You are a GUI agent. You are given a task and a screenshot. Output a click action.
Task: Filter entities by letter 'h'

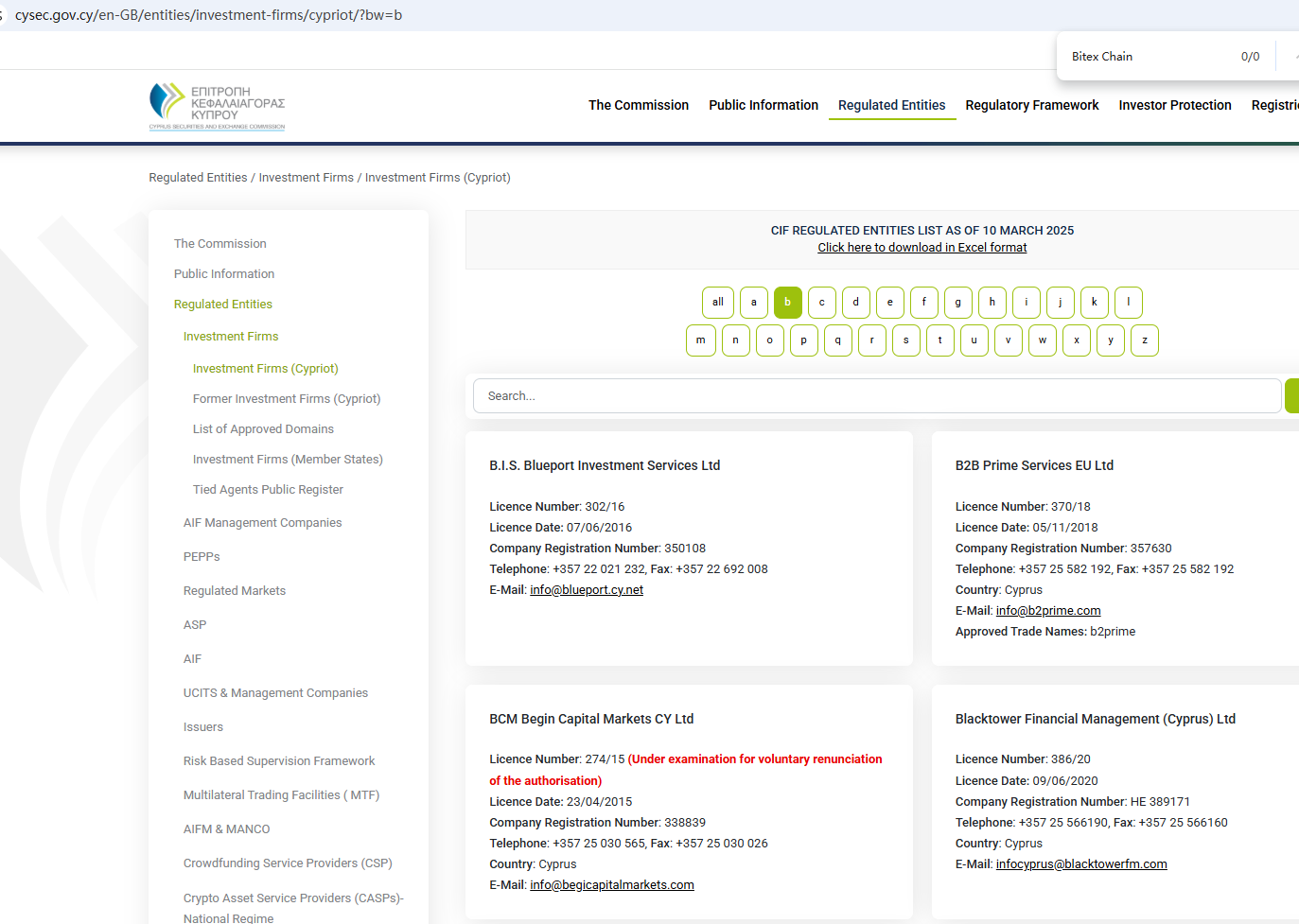pyautogui.click(x=992, y=303)
